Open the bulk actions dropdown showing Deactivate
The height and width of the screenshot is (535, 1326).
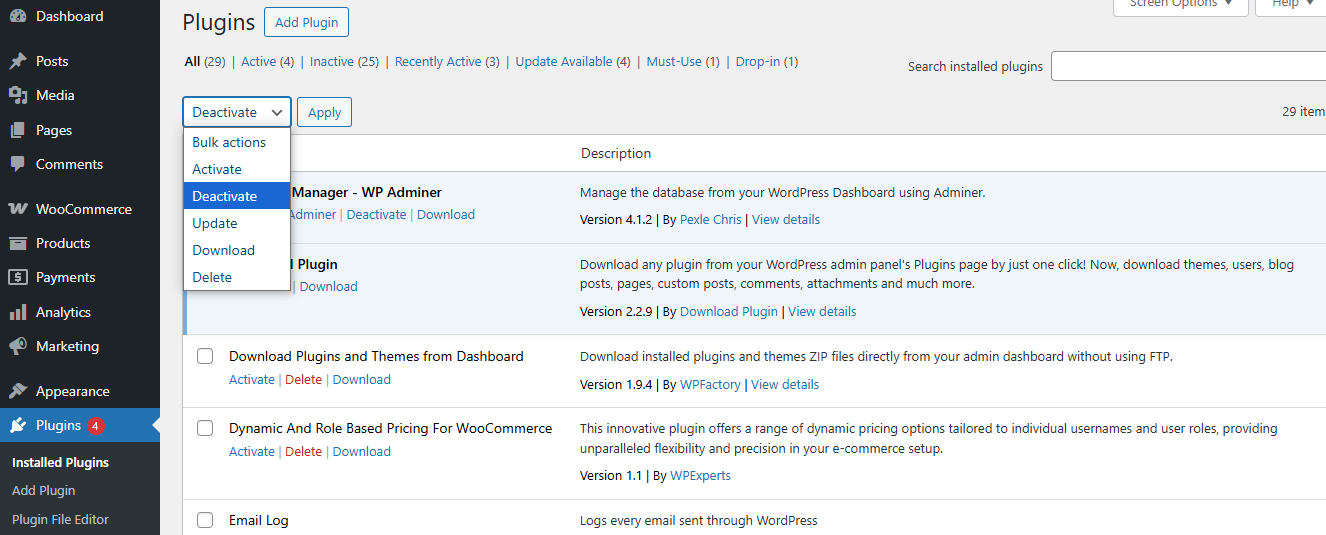click(237, 112)
